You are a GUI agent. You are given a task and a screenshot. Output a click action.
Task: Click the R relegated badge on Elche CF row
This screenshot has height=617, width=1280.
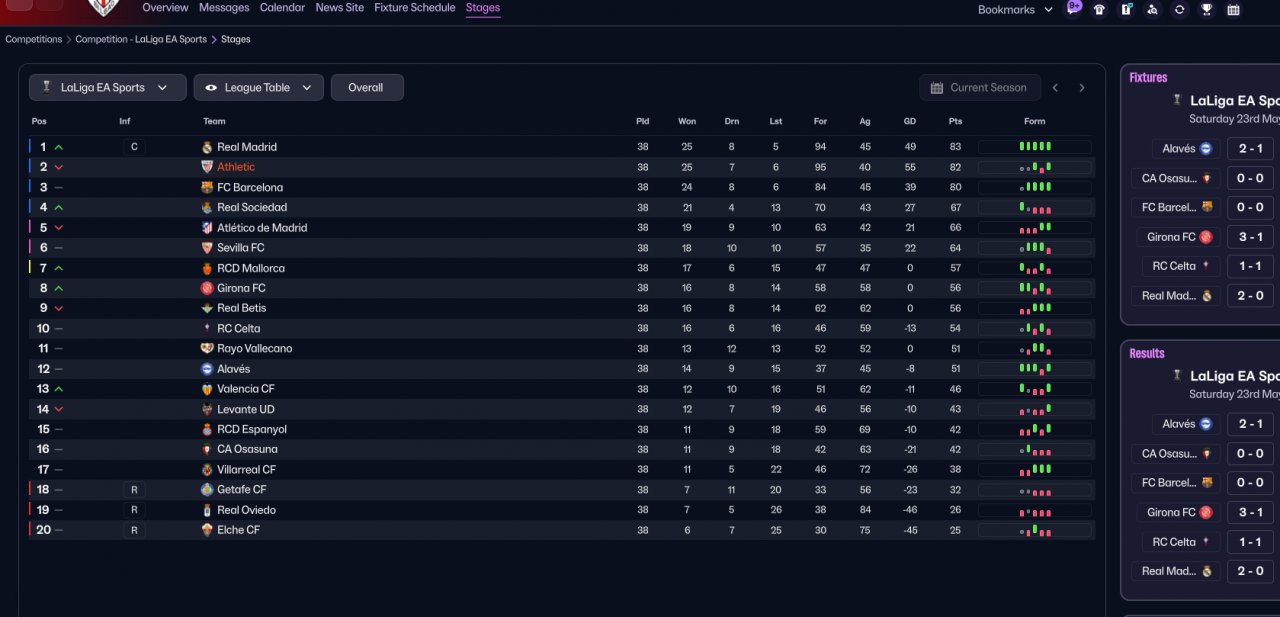point(134,530)
